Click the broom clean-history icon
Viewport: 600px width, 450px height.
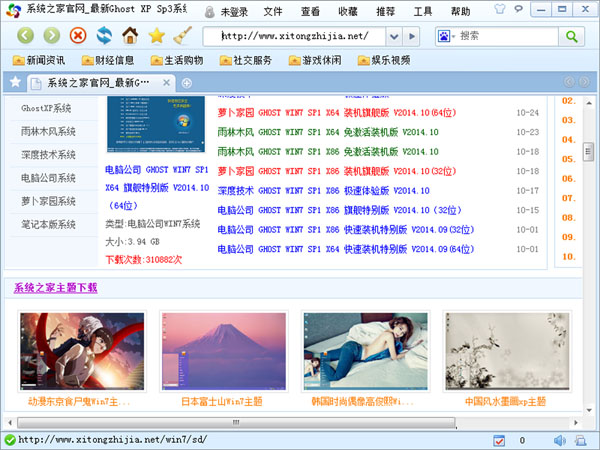point(182,36)
